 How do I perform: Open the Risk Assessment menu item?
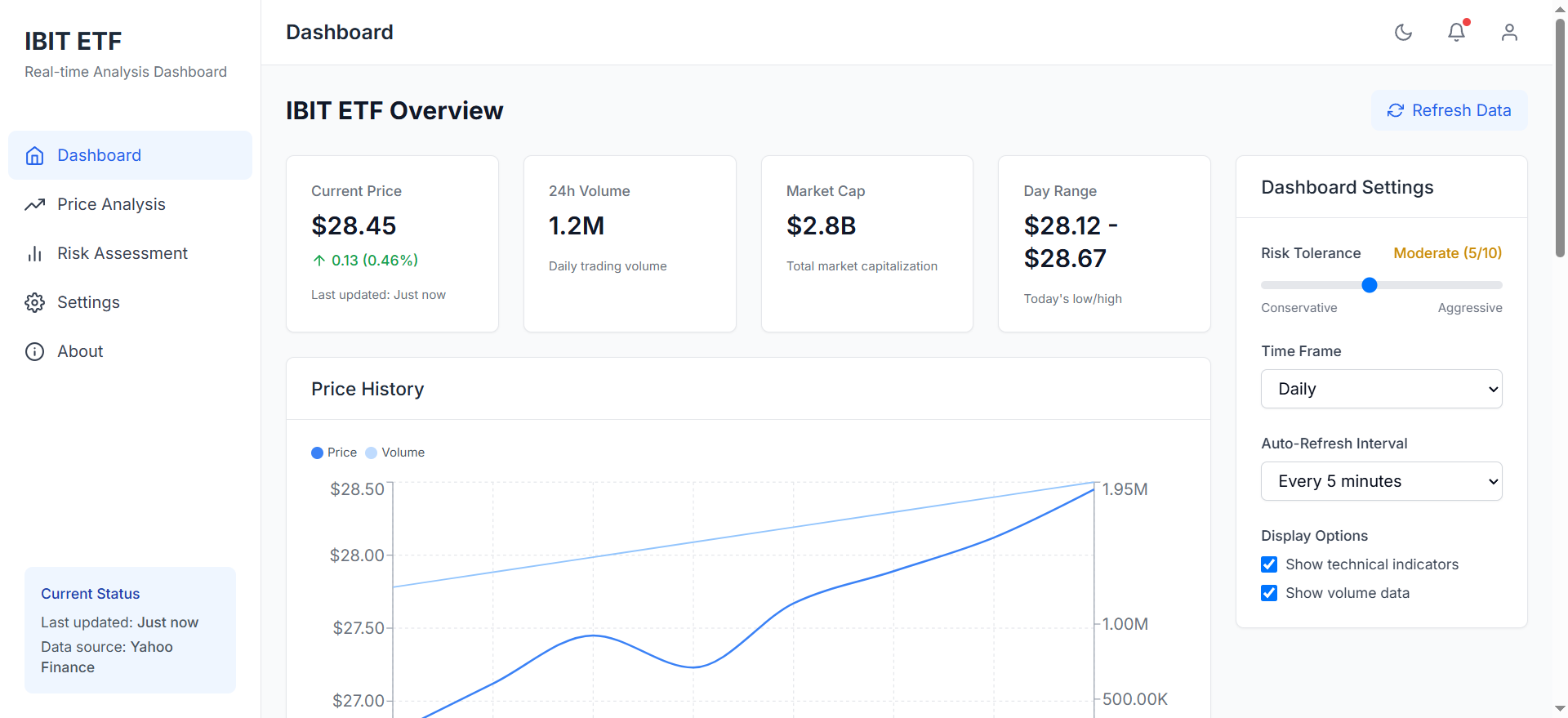(122, 253)
